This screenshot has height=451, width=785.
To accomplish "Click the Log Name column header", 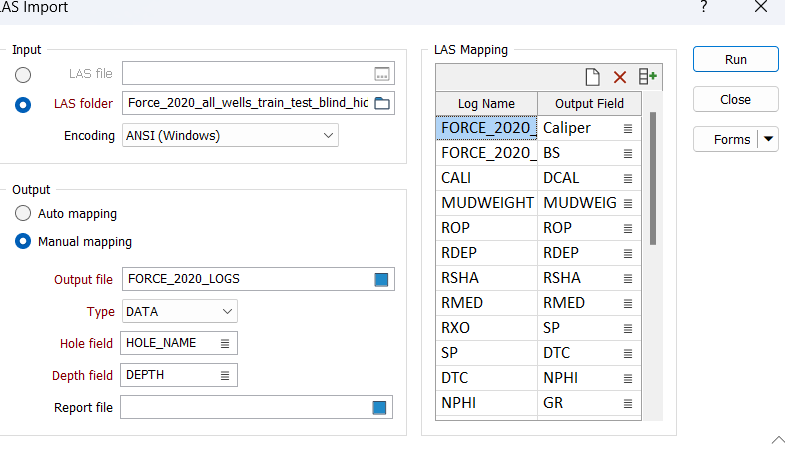I will 486,103.
